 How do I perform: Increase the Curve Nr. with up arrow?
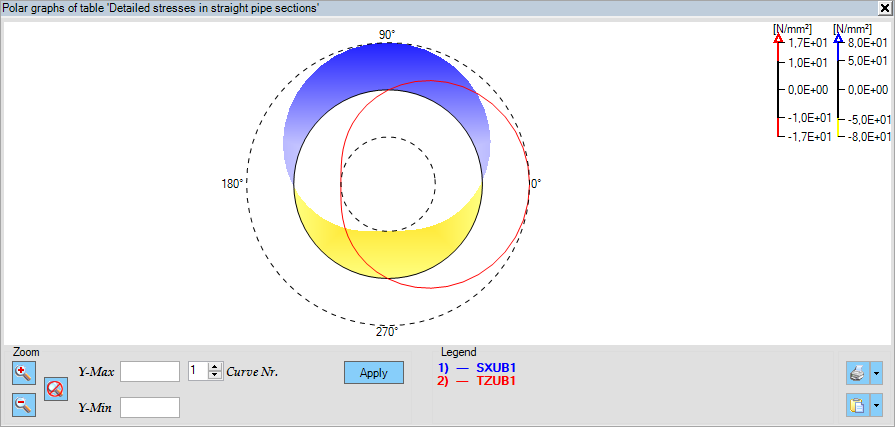[x=215, y=367]
